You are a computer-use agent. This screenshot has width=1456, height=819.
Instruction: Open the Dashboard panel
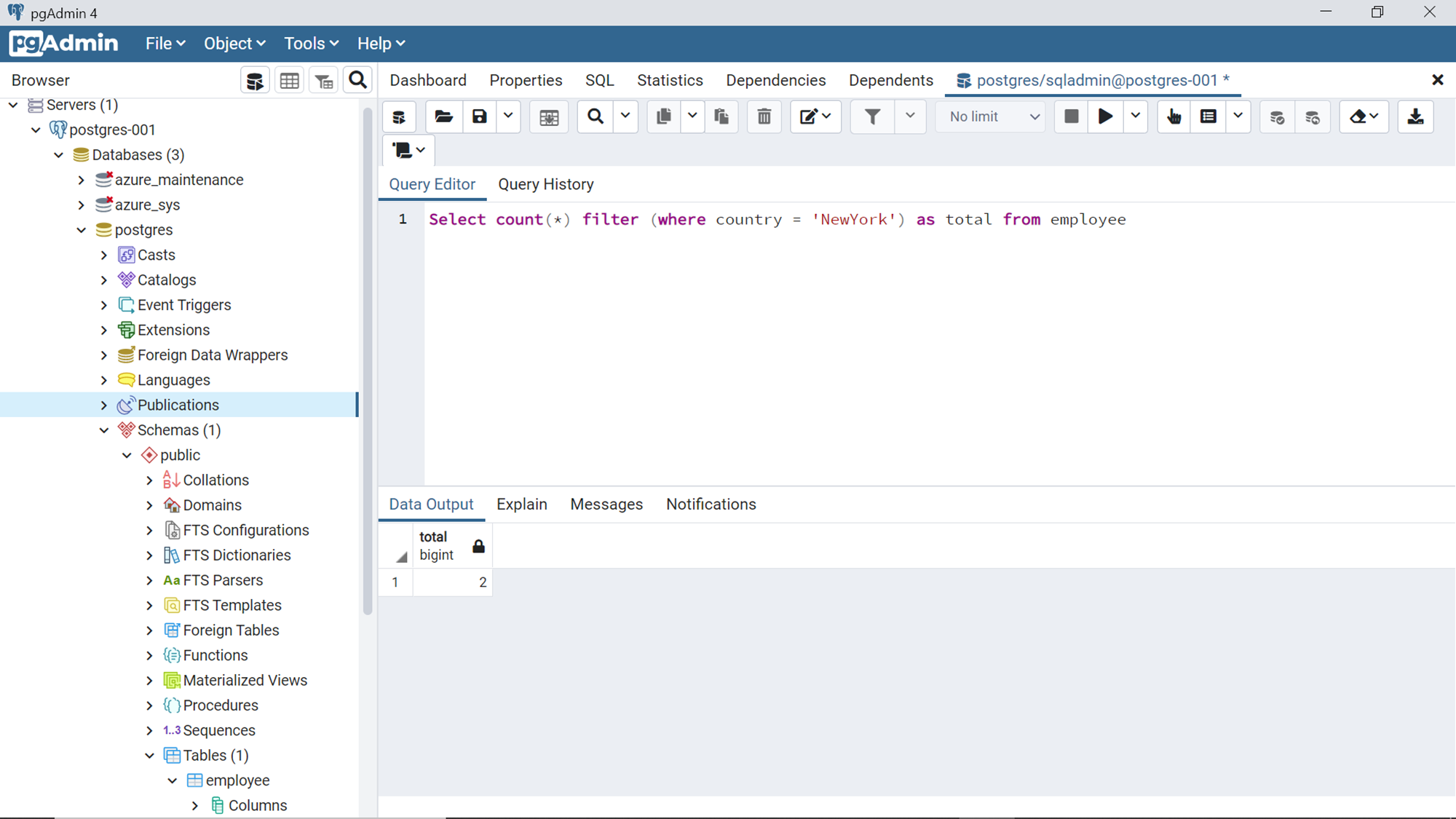(428, 80)
